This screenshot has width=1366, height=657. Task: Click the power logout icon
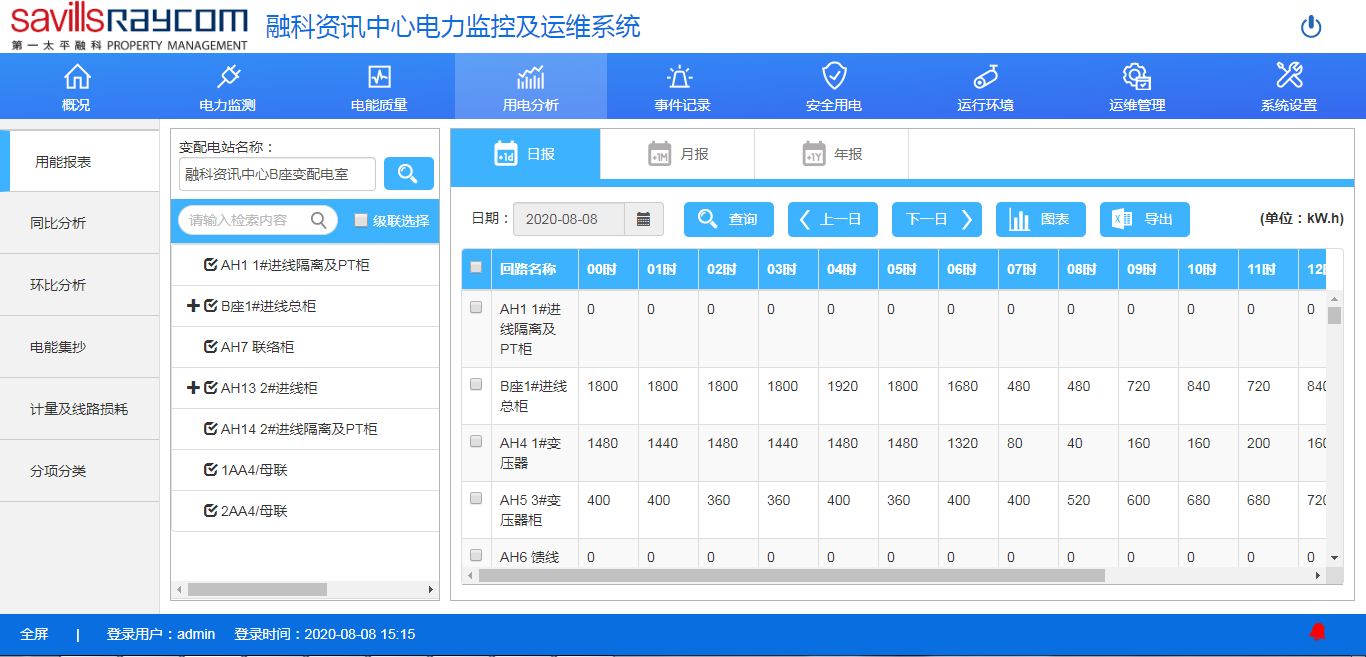pyautogui.click(x=1311, y=27)
